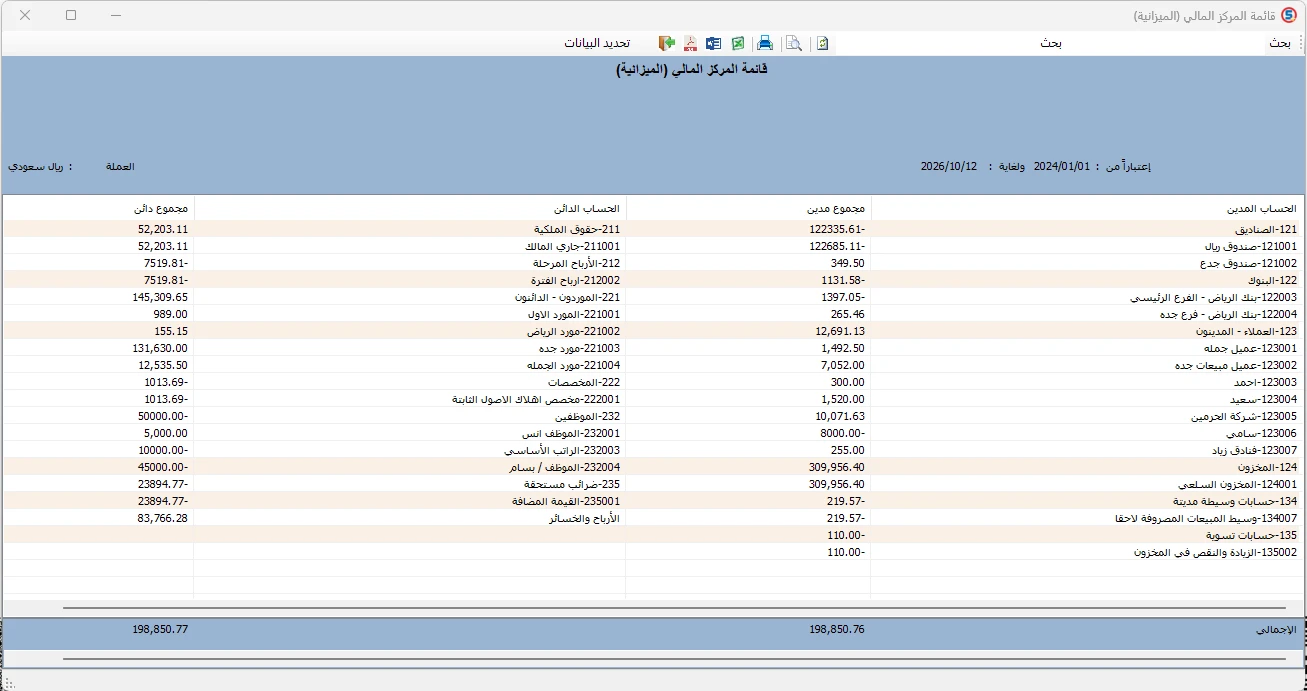Click the application logo in title bar
Screen dimensions: 1307x691
(x=1289, y=16)
